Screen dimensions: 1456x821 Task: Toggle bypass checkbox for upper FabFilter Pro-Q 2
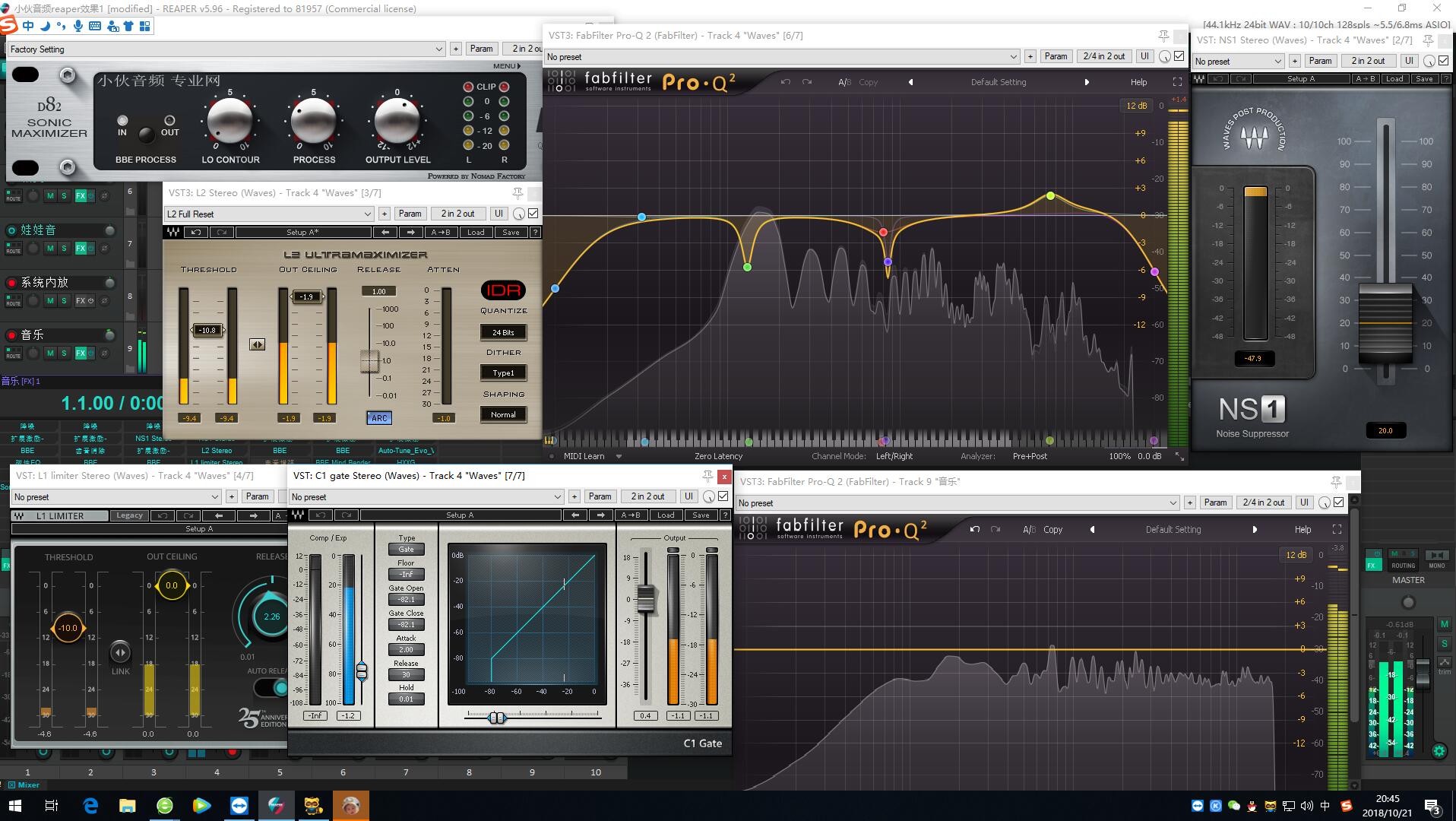click(x=1179, y=56)
